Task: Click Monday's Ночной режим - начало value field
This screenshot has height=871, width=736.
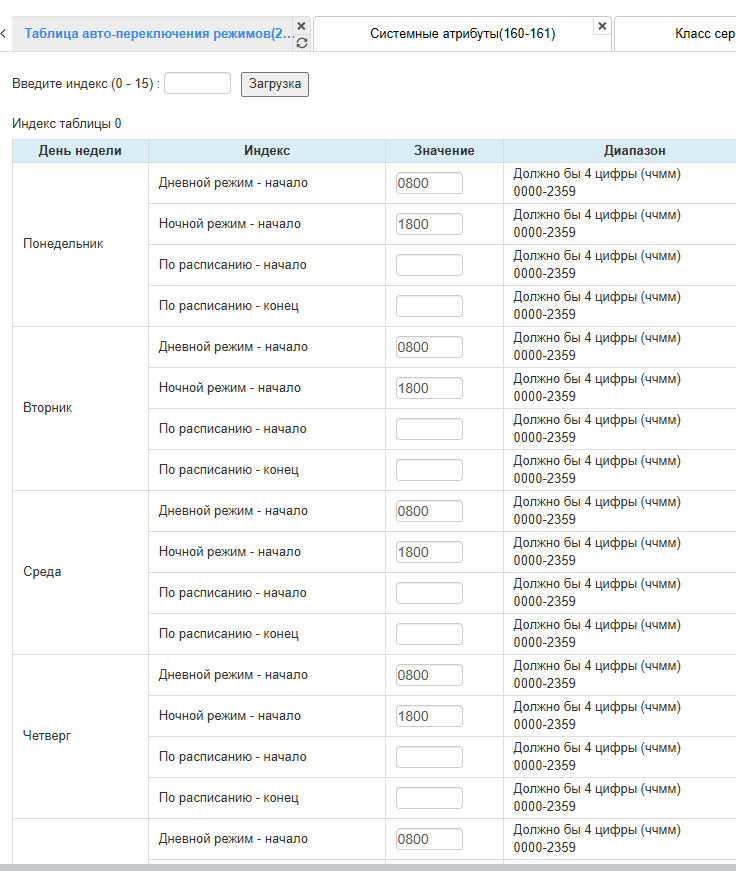Action: click(429, 224)
